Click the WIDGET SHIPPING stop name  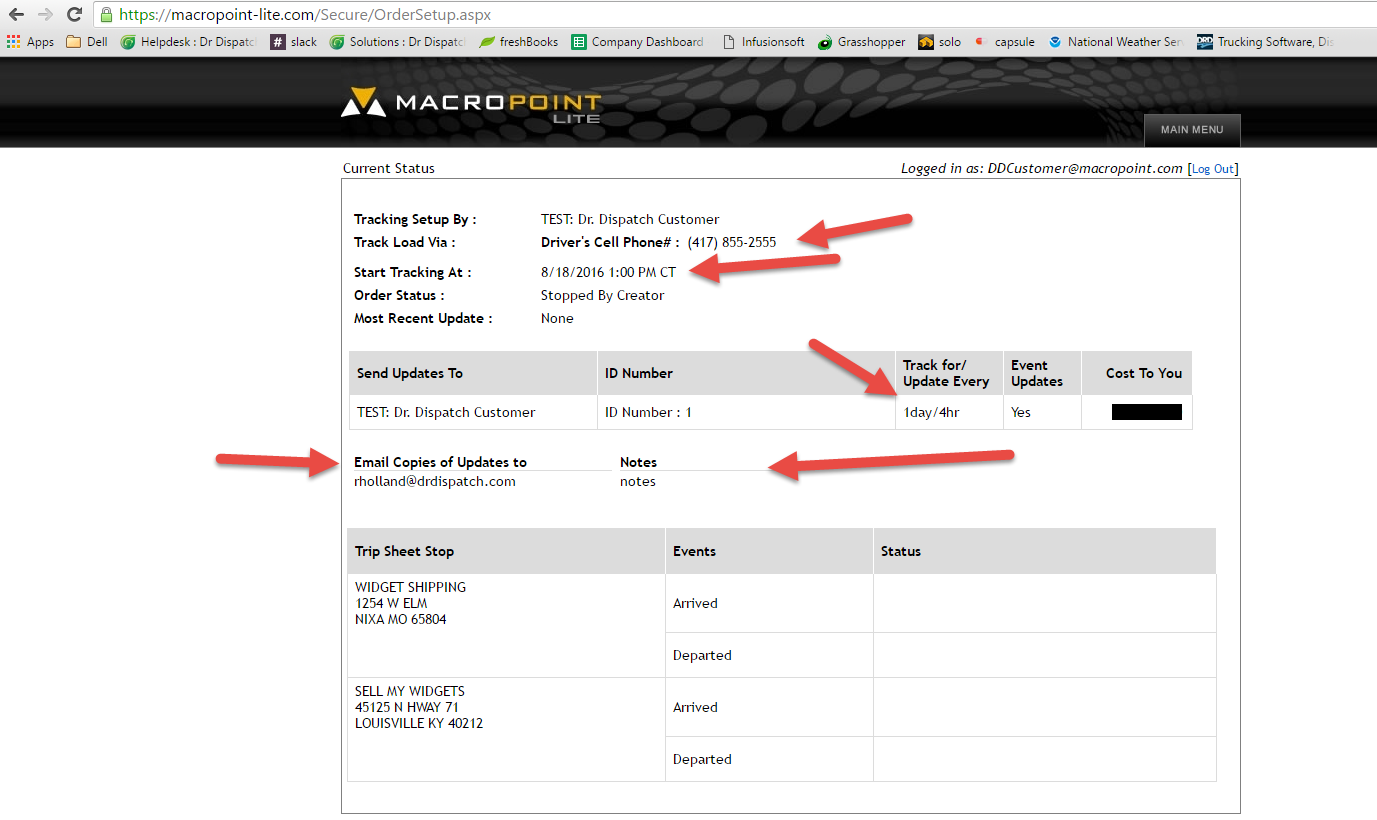[x=410, y=587]
